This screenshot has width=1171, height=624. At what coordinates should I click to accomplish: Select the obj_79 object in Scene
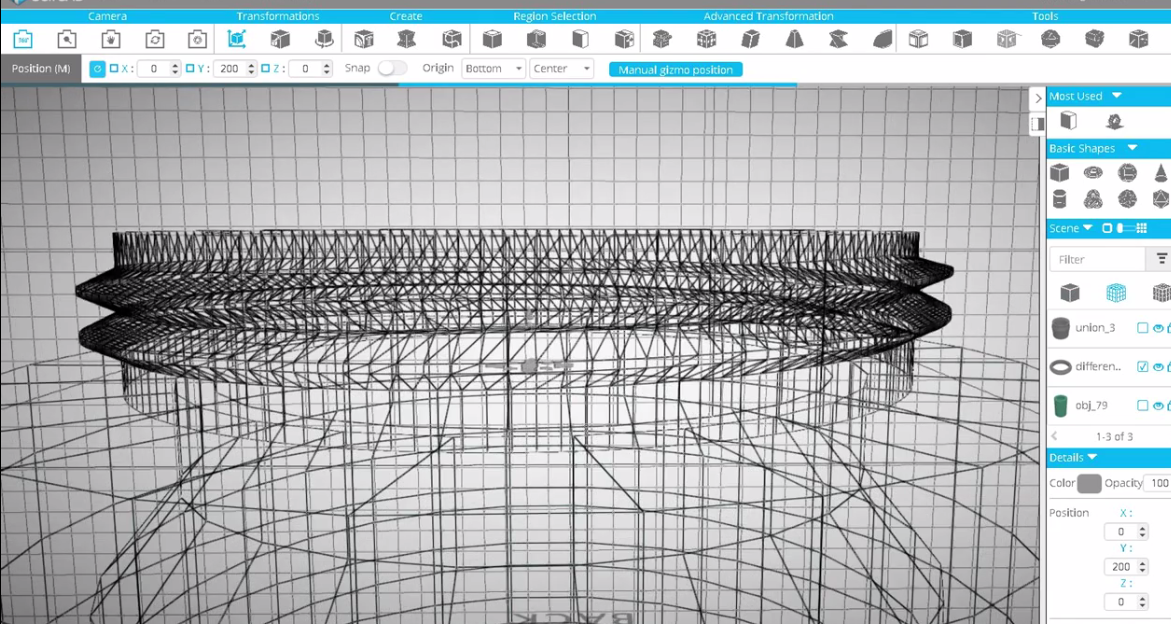(x=1091, y=405)
